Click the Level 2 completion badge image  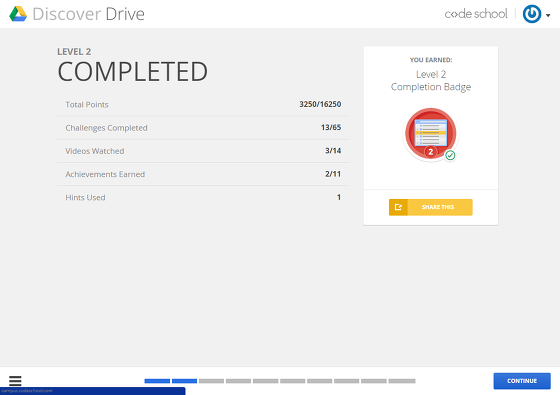[x=431, y=134]
